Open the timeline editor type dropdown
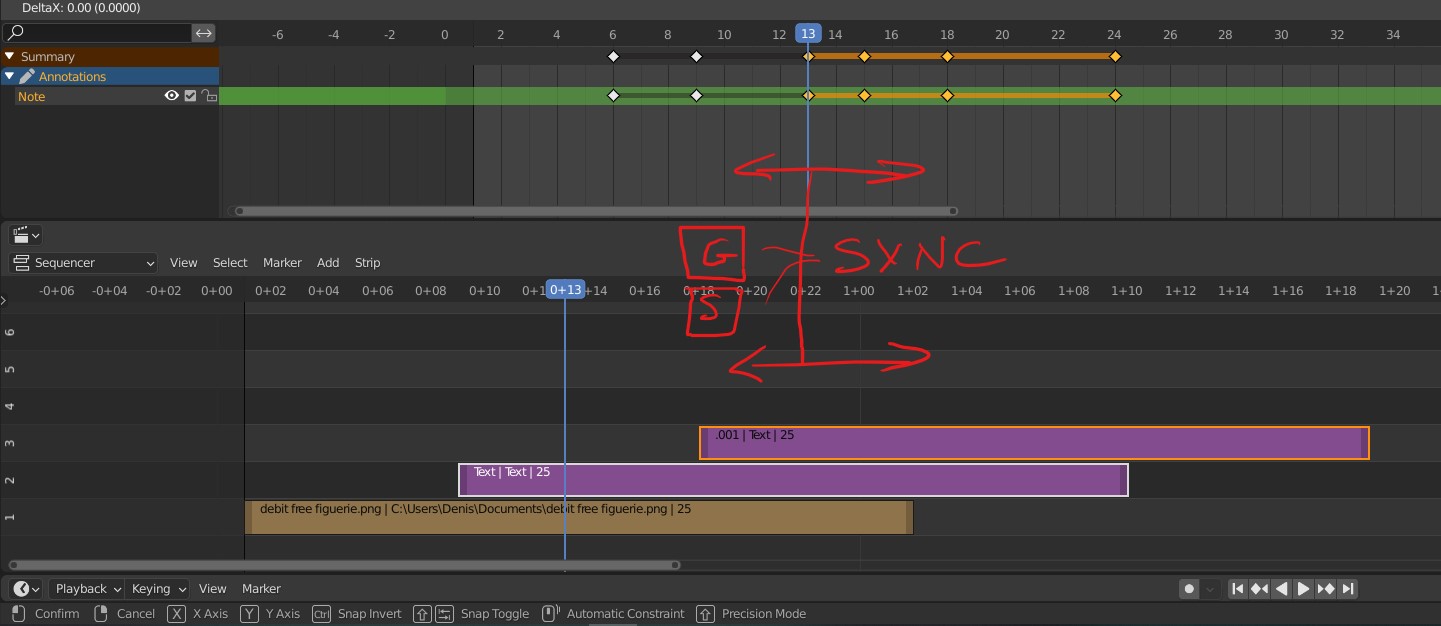The height and width of the screenshot is (626, 1441). pyautogui.click(x=25, y=589)
